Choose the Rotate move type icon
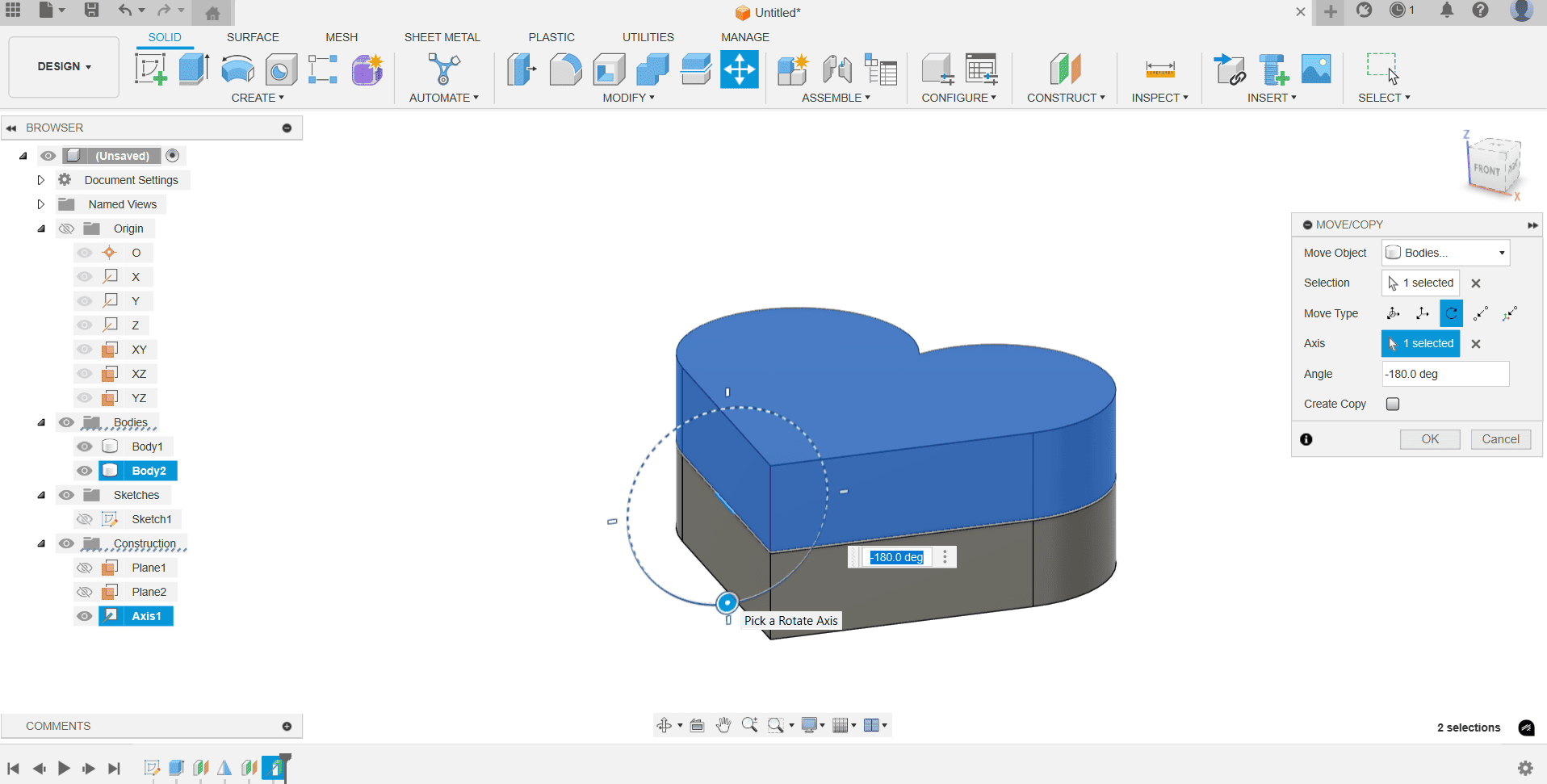The width and height of the screenshot is (1547, 784). [x=1451, y=313]
